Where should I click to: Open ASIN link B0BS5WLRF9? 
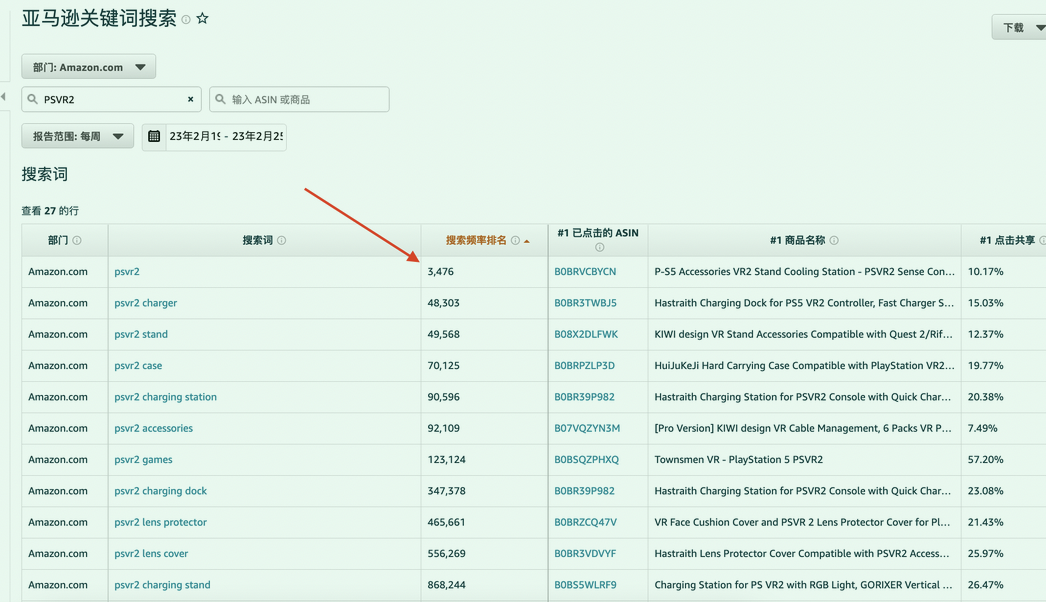586,585
